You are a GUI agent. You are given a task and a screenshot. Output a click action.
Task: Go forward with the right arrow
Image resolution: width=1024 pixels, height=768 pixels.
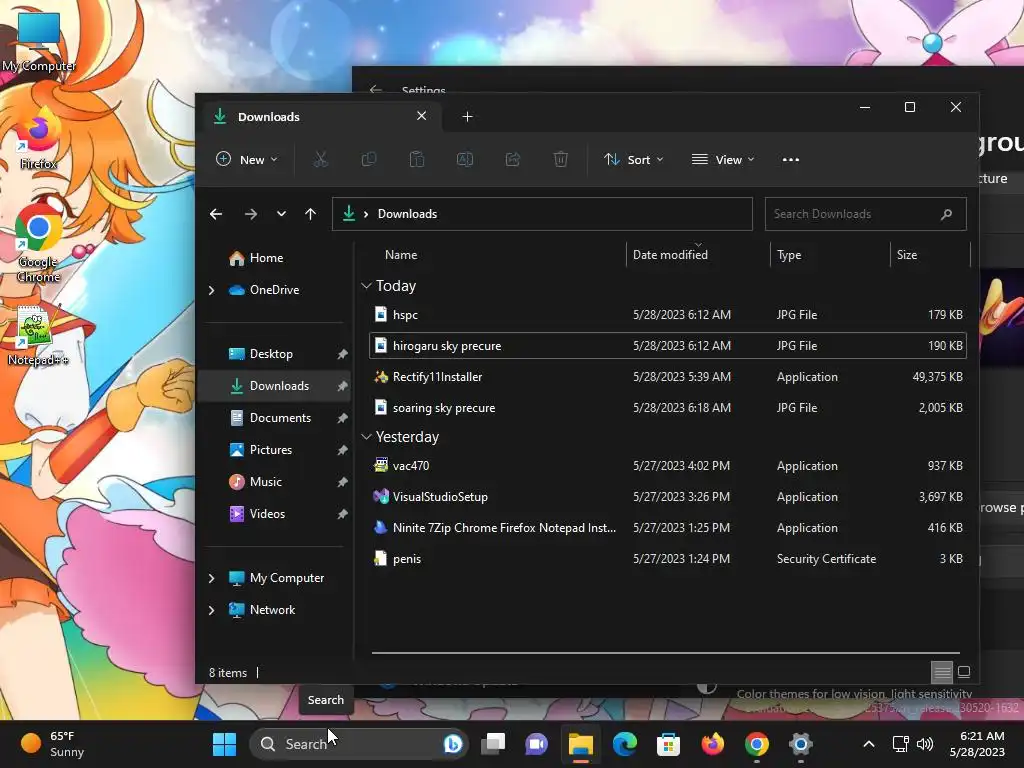click(251, 214)
